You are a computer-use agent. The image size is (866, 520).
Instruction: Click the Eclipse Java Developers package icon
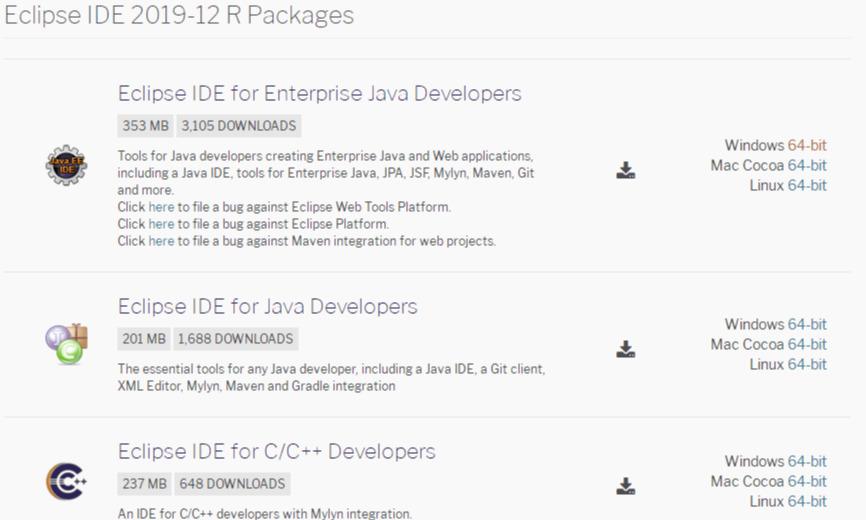coord(67,344)
